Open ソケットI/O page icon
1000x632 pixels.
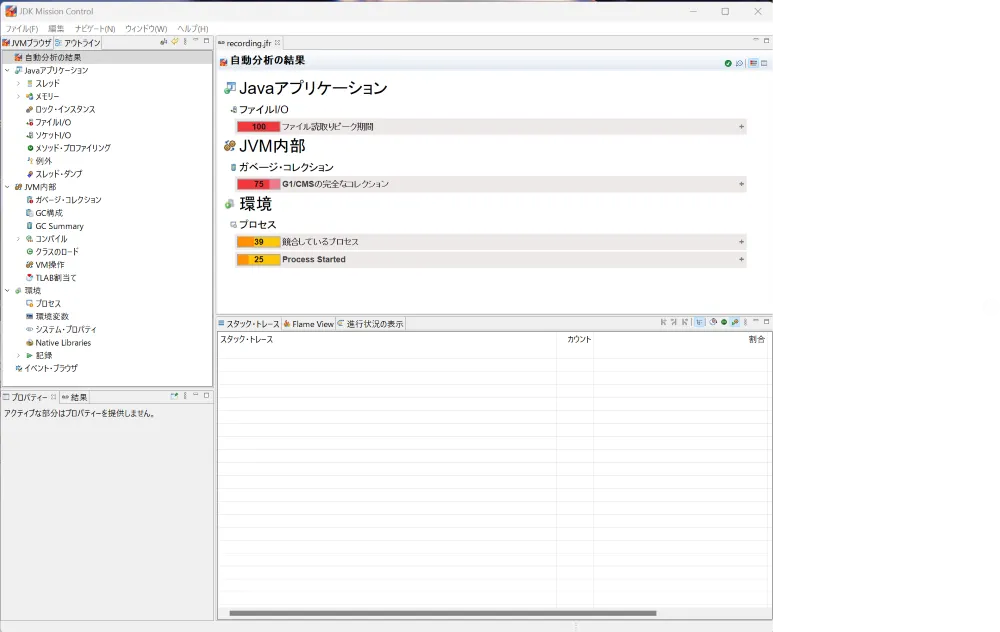29,135
